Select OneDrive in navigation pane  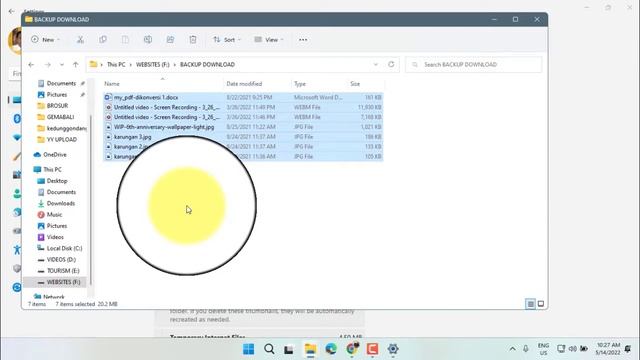pyautogui.click(x=51, y=155)
